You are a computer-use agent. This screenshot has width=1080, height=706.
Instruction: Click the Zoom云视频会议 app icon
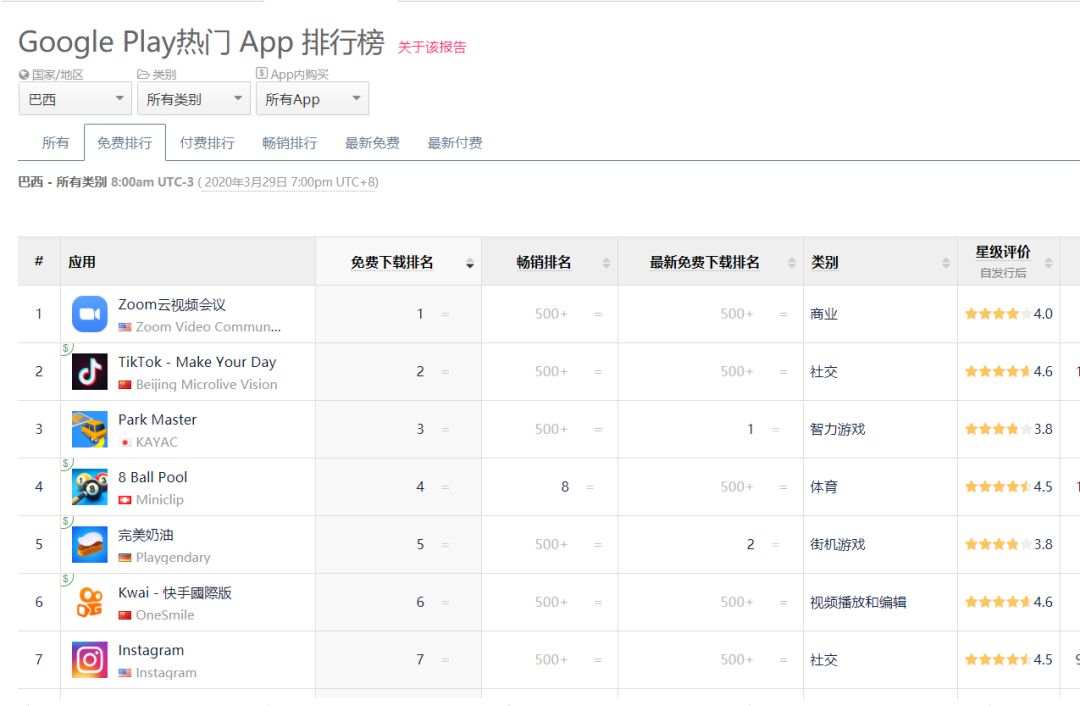click(89, 312)
